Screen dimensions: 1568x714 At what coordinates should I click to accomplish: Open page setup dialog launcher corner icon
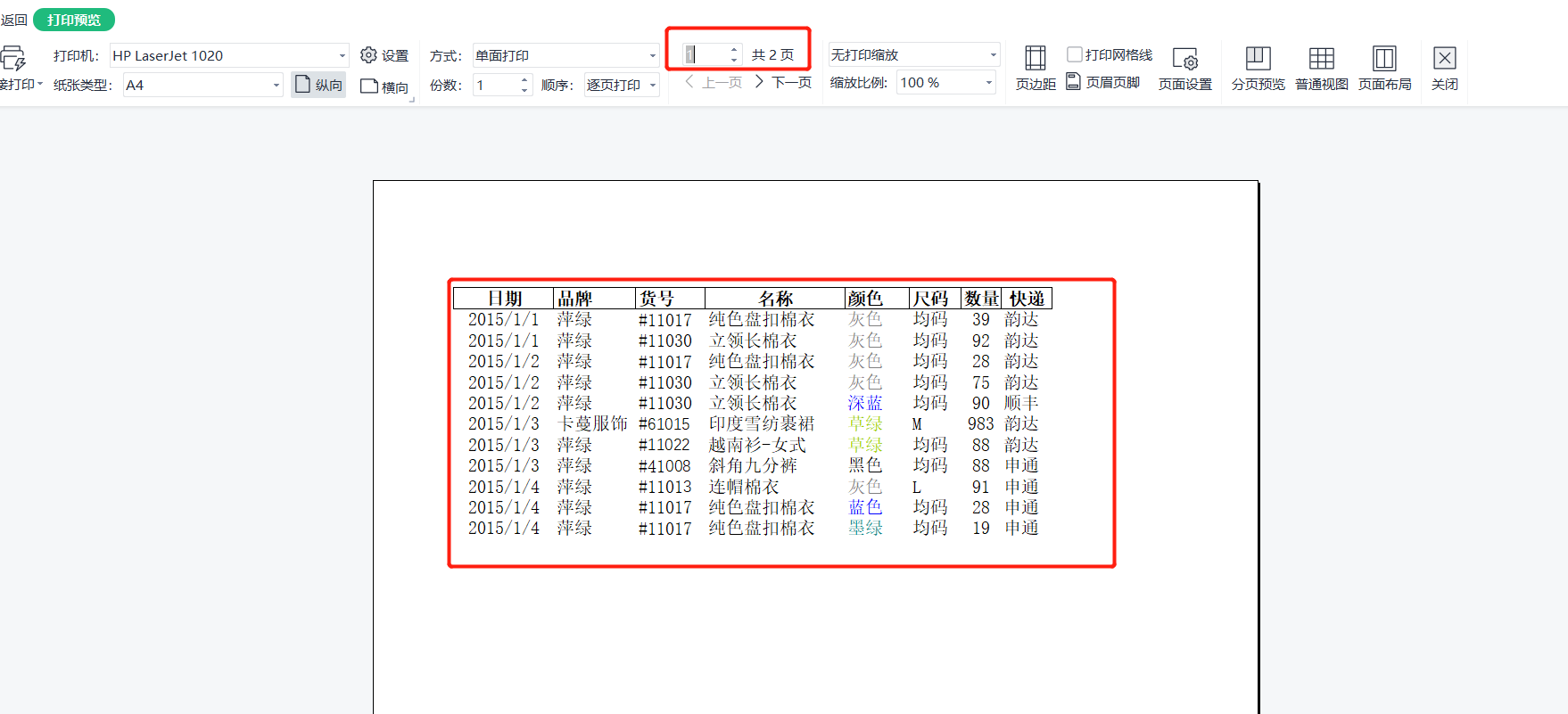(x=412, y=100)
